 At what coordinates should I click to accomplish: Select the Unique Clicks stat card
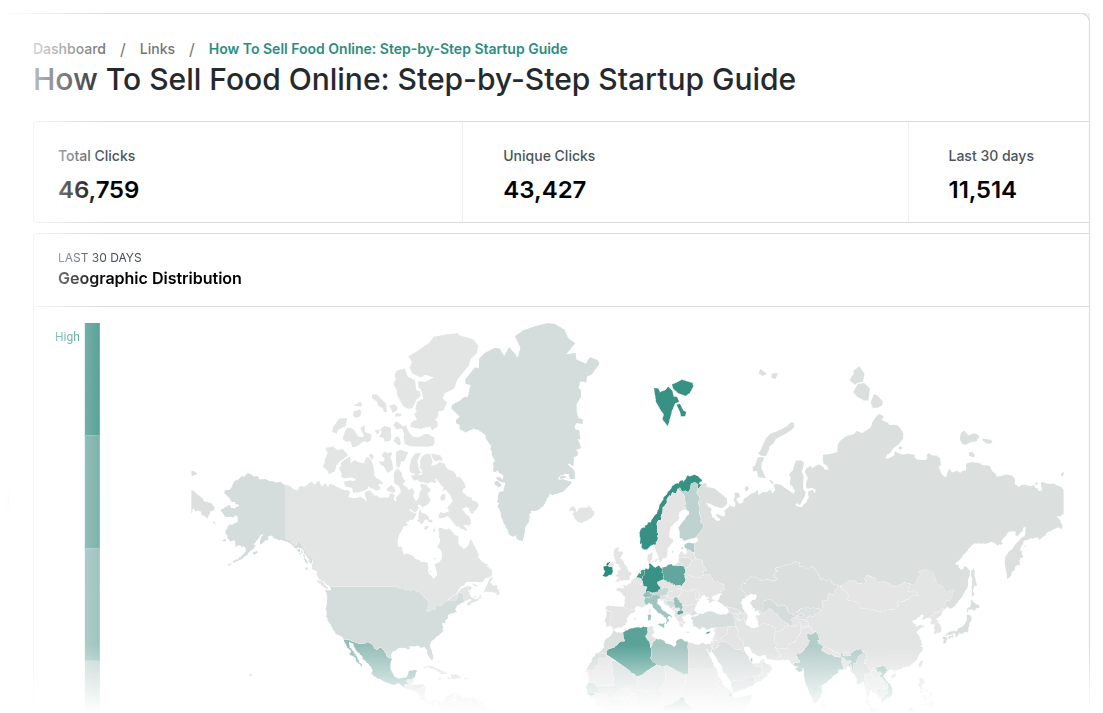click(684, 172)
